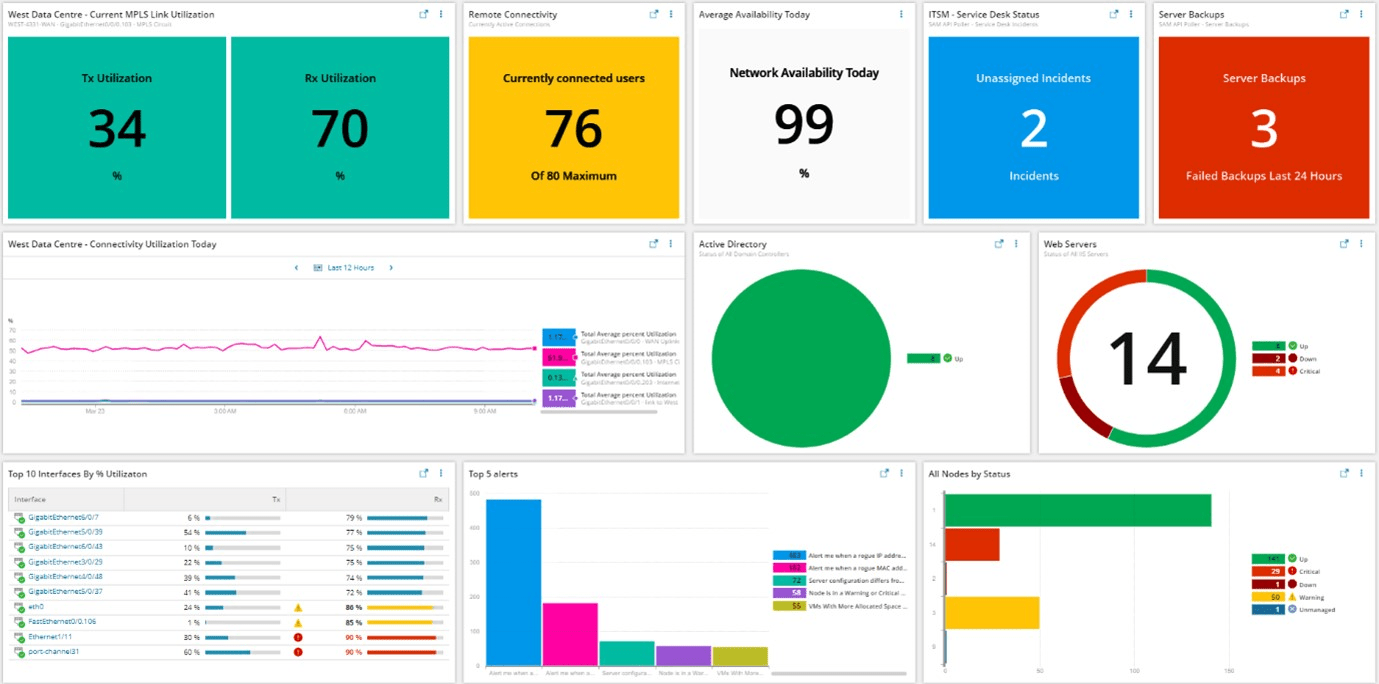Click the back chevron beside Last 12 Hours
This screenshot has width=1379, height=684.
tap(296, 267)
